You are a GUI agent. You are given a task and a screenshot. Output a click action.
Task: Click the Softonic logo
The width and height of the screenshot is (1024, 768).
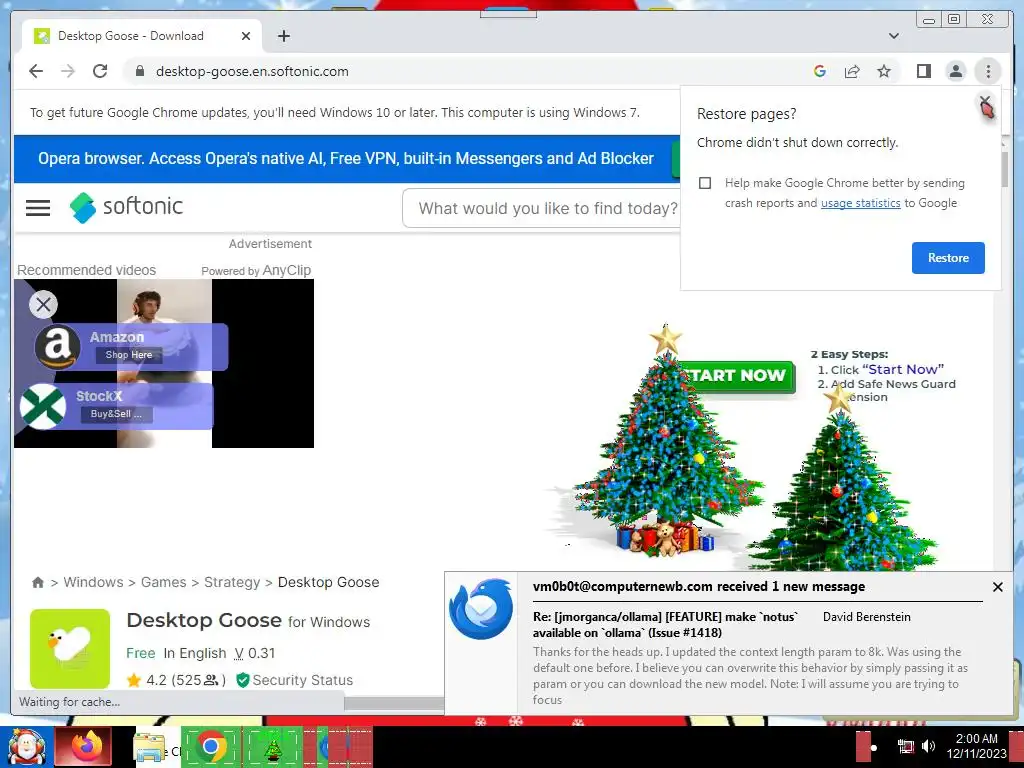pyautogui.click(x=127, y=207)
